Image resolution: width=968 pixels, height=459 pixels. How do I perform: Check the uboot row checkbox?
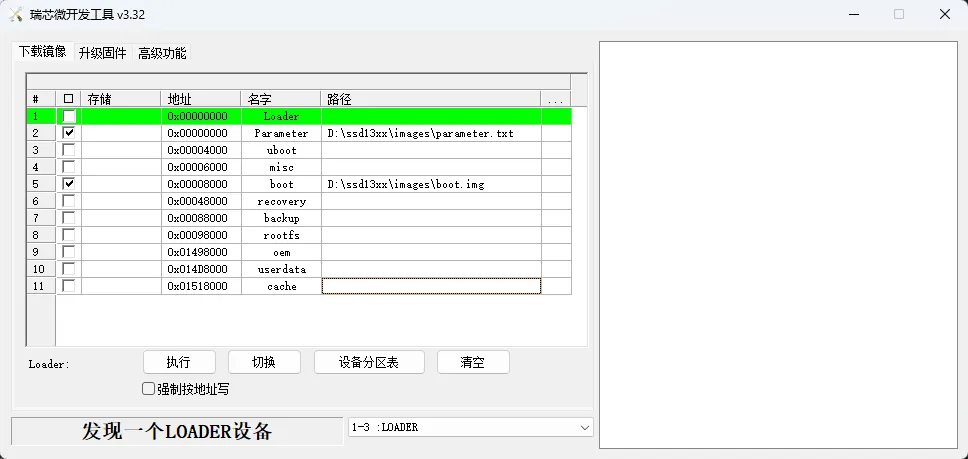[69, 150]
